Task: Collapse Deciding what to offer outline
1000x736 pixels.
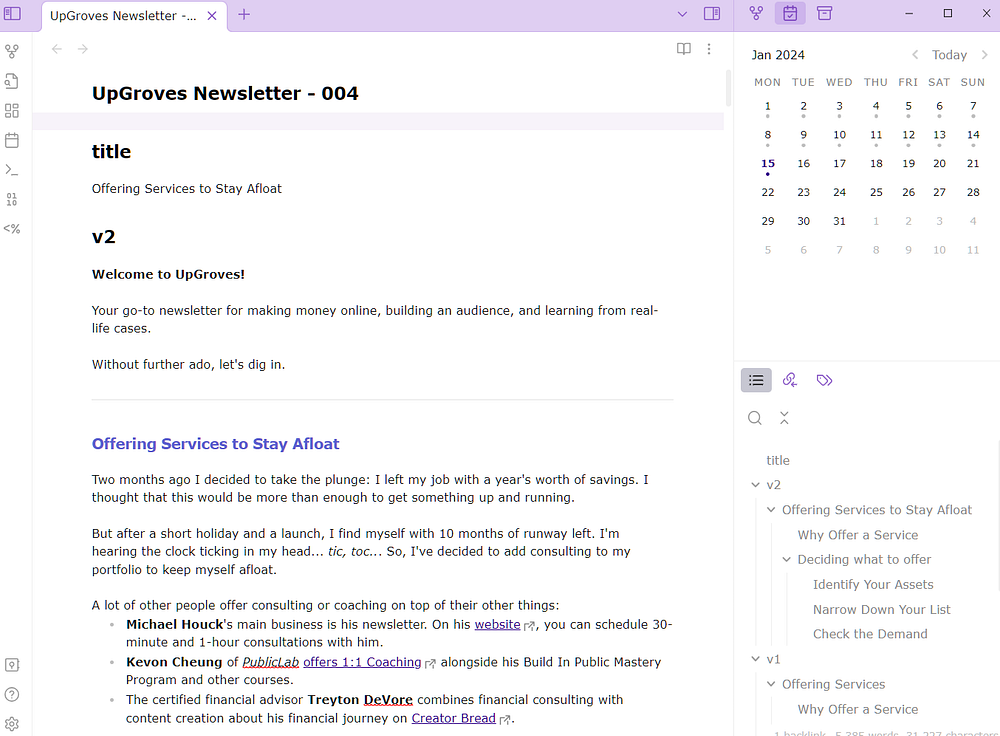Action: [x=786, y=559]
